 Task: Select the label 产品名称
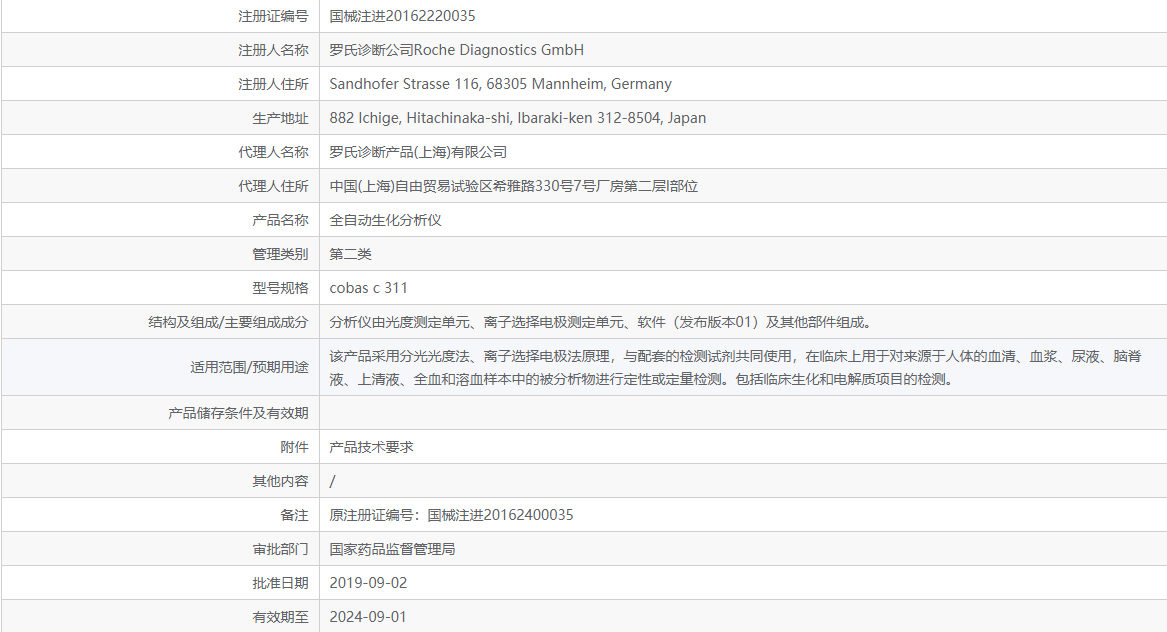click(281, 220)
